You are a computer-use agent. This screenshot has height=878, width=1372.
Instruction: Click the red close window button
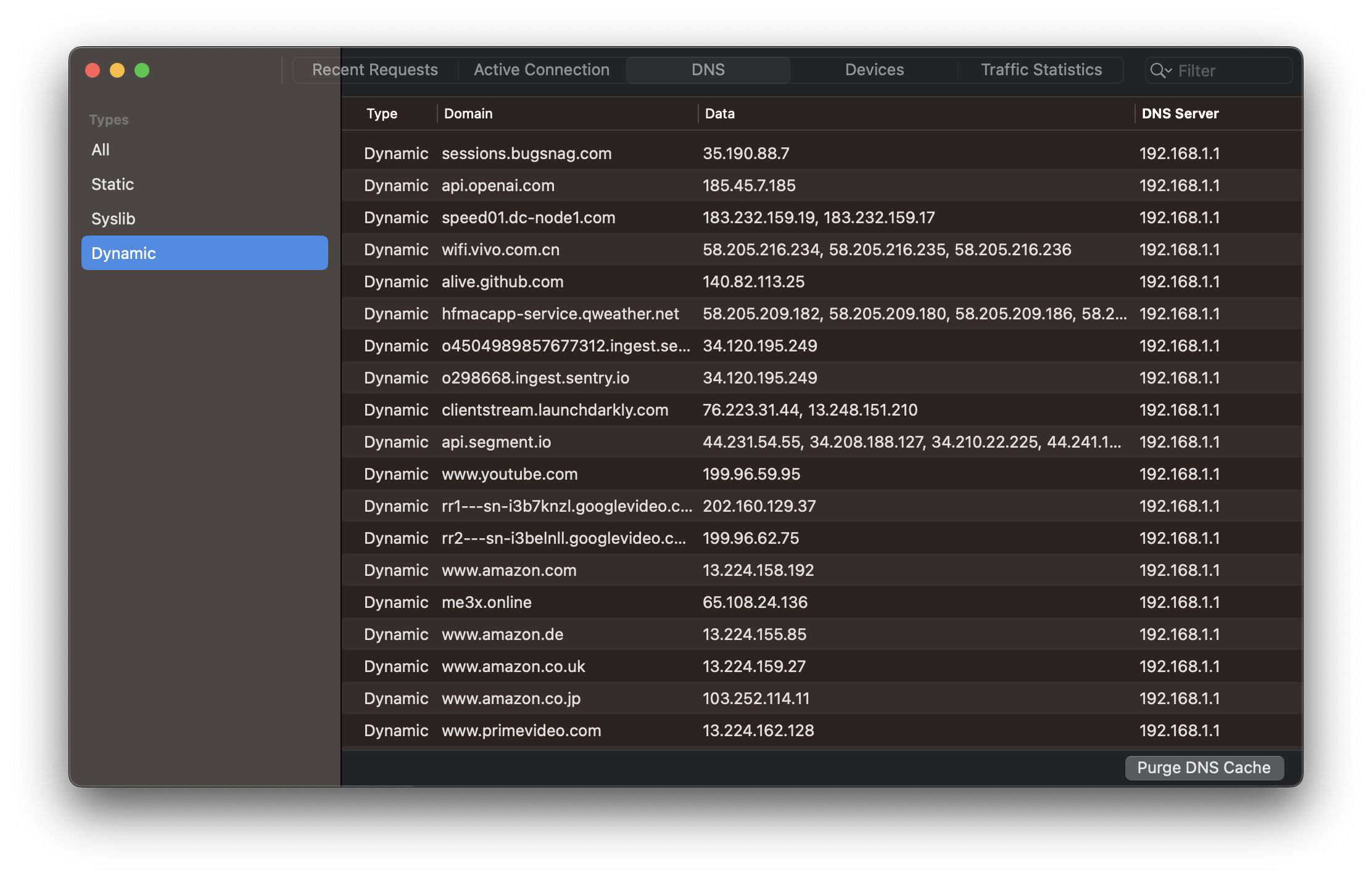(x=93, y=70)
